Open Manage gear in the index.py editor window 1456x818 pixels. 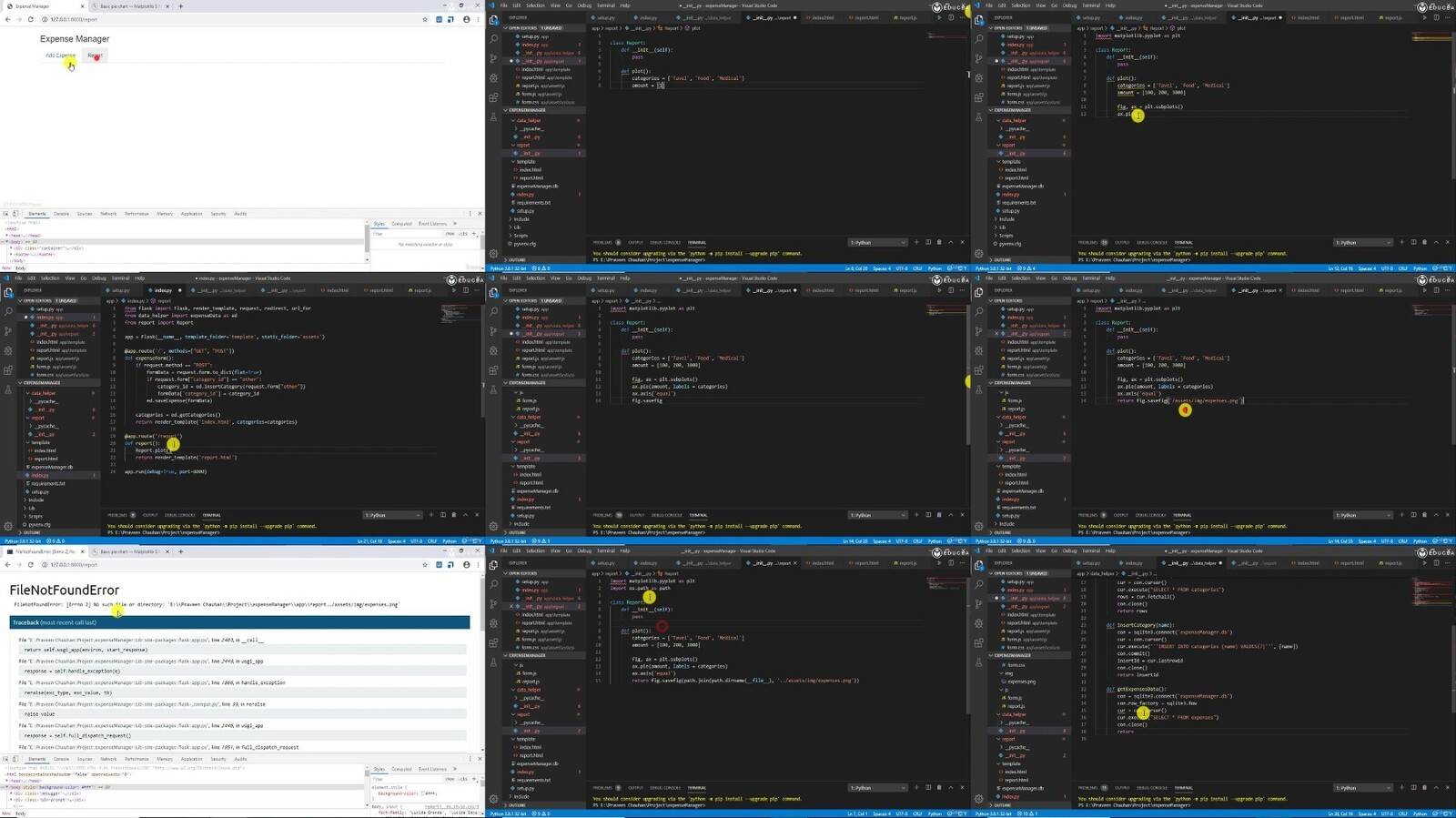pyautogui.click(x=8, y=526)
